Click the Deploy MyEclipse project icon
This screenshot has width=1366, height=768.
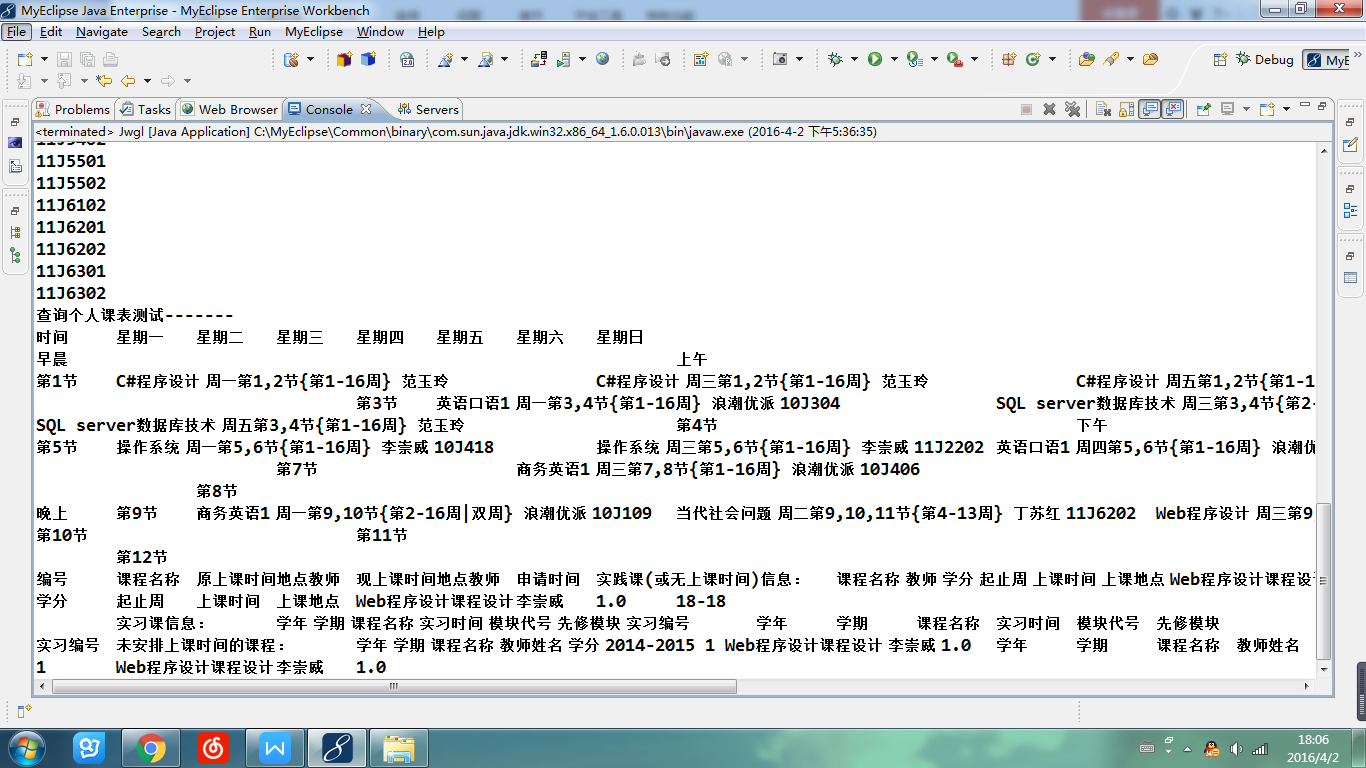(x=539, y=59)
